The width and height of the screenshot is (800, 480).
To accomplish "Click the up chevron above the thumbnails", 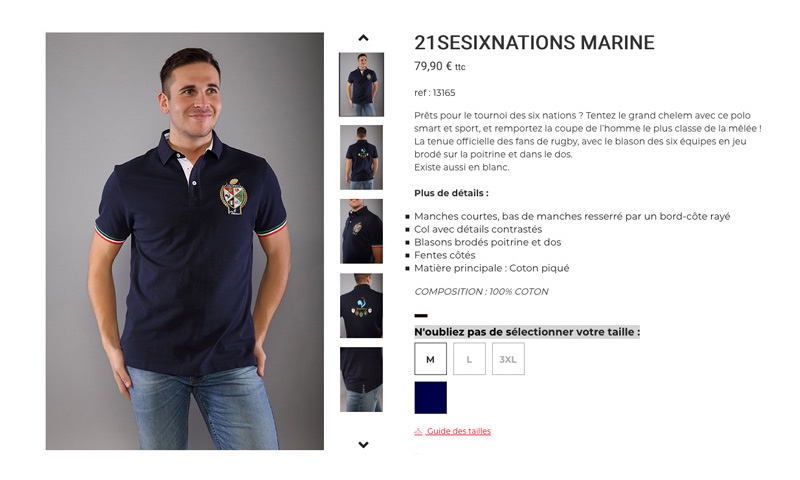I will coord(363,38).
